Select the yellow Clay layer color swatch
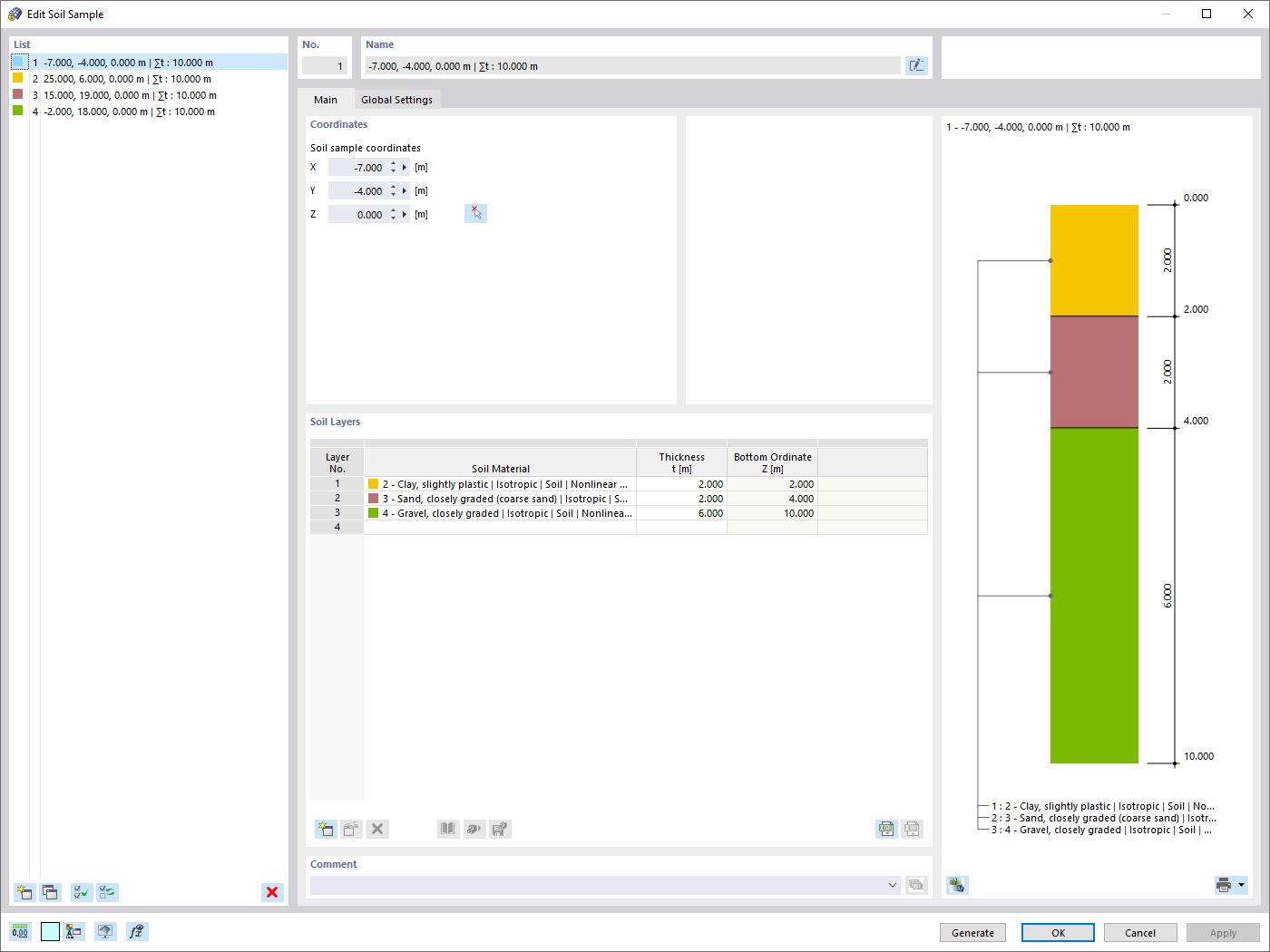The image size is (1270, 952). [373, 483]
